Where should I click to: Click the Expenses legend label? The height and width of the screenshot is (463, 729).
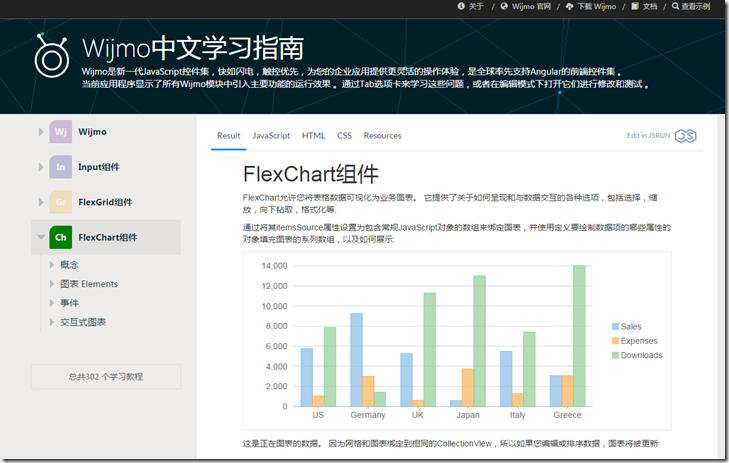pos(639,341)
